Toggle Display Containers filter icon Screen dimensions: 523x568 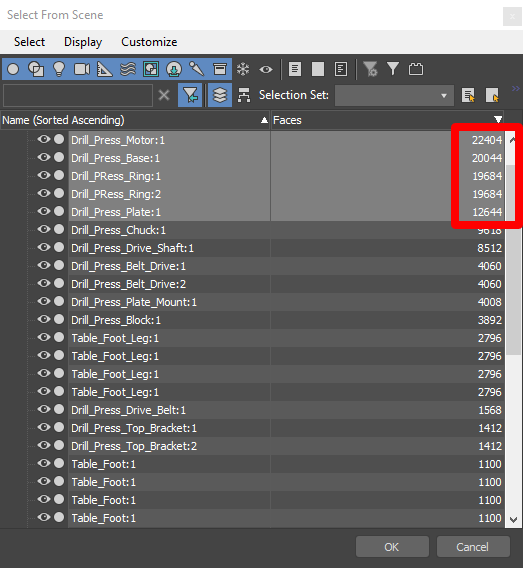pos(219,69)
